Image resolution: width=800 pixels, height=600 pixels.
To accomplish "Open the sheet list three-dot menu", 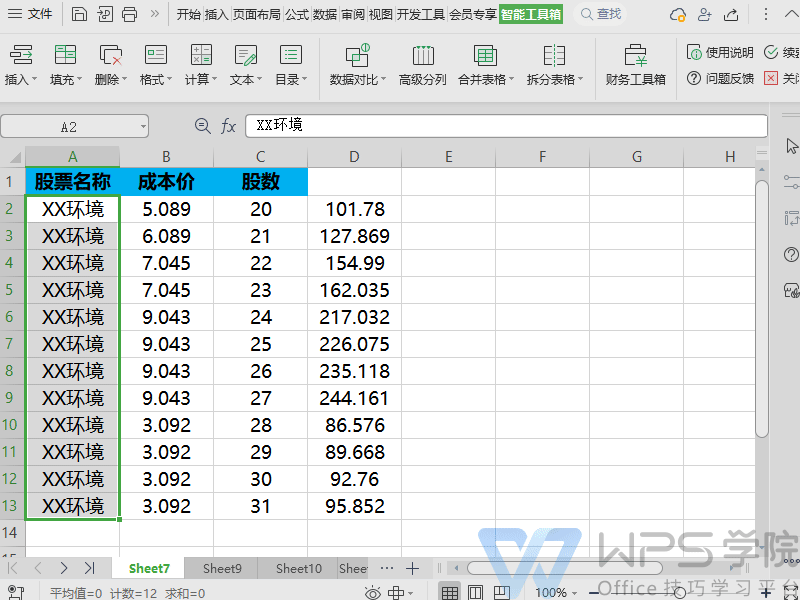I will pos(387,568).
